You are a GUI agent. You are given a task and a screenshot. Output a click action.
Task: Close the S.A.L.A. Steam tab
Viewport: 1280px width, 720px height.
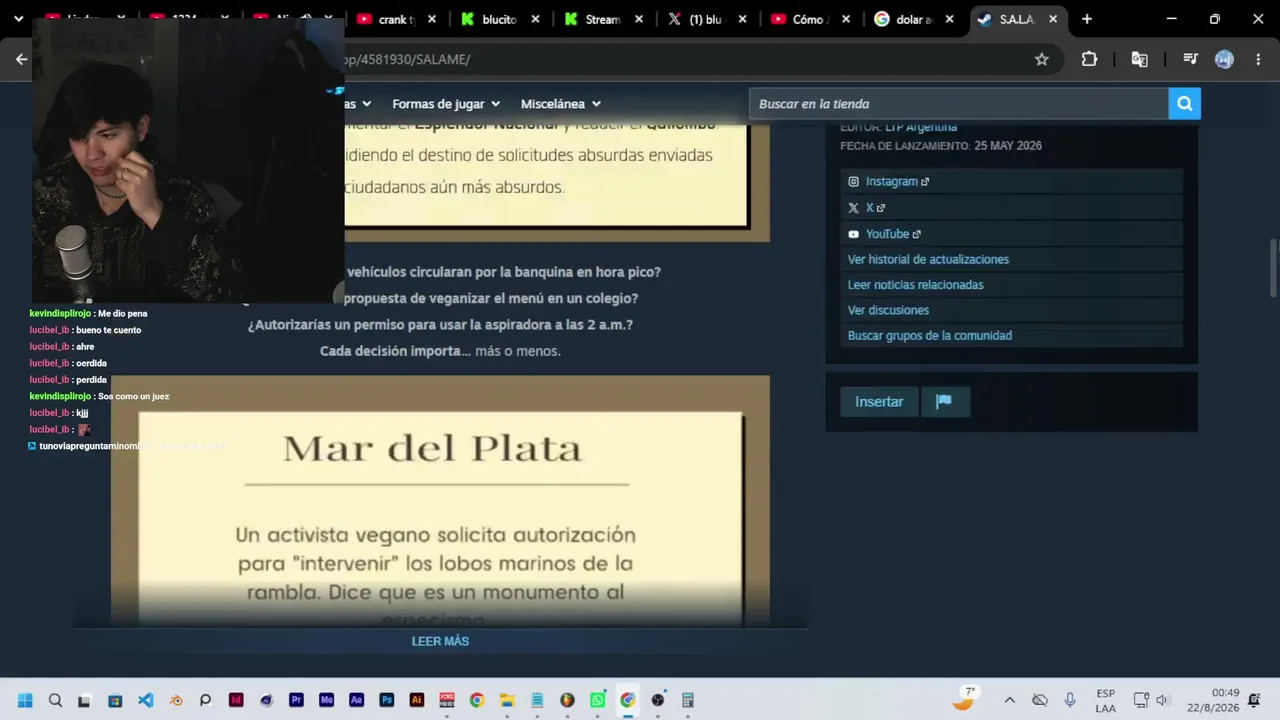1053,19
